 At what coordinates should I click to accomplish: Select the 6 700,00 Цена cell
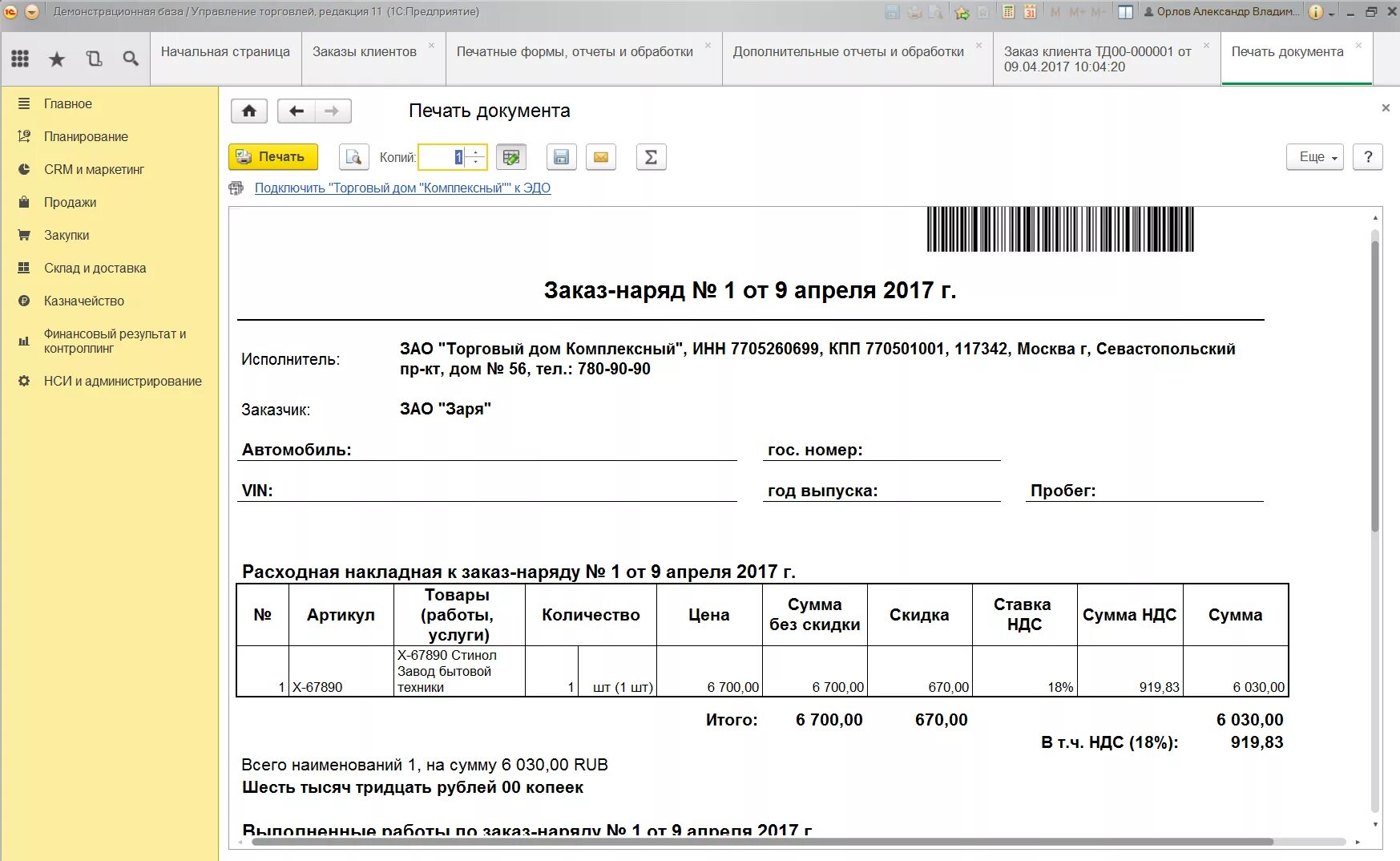[x=709, y=672]
